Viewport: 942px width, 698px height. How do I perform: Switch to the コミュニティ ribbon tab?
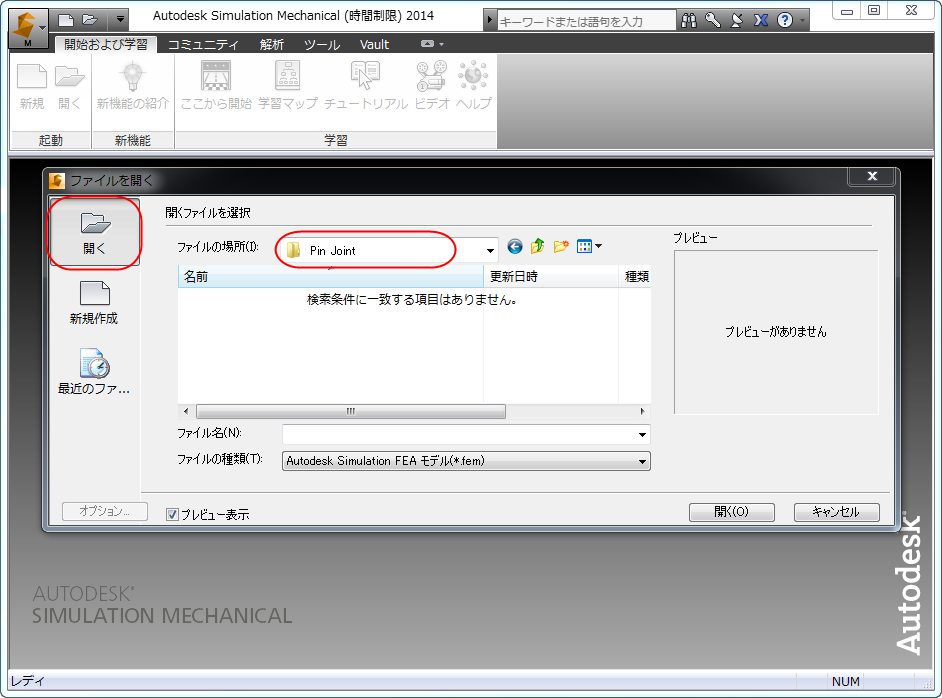pyautogui.click(x=203, y=44)
